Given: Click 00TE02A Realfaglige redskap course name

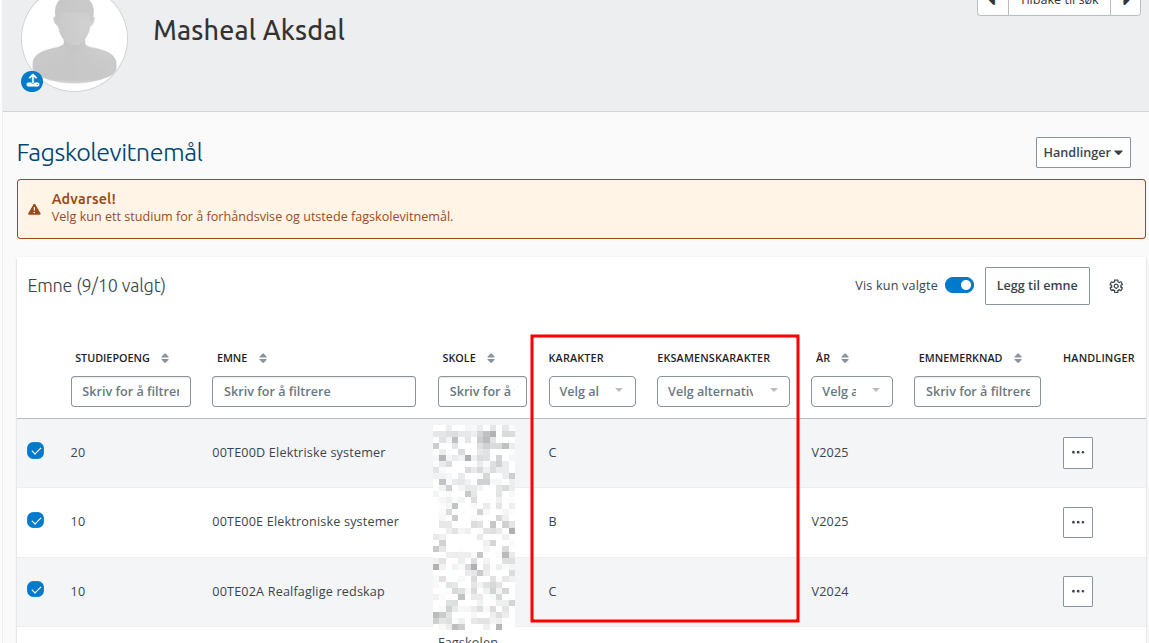Looking at the screenshot, I should [298, 592].
